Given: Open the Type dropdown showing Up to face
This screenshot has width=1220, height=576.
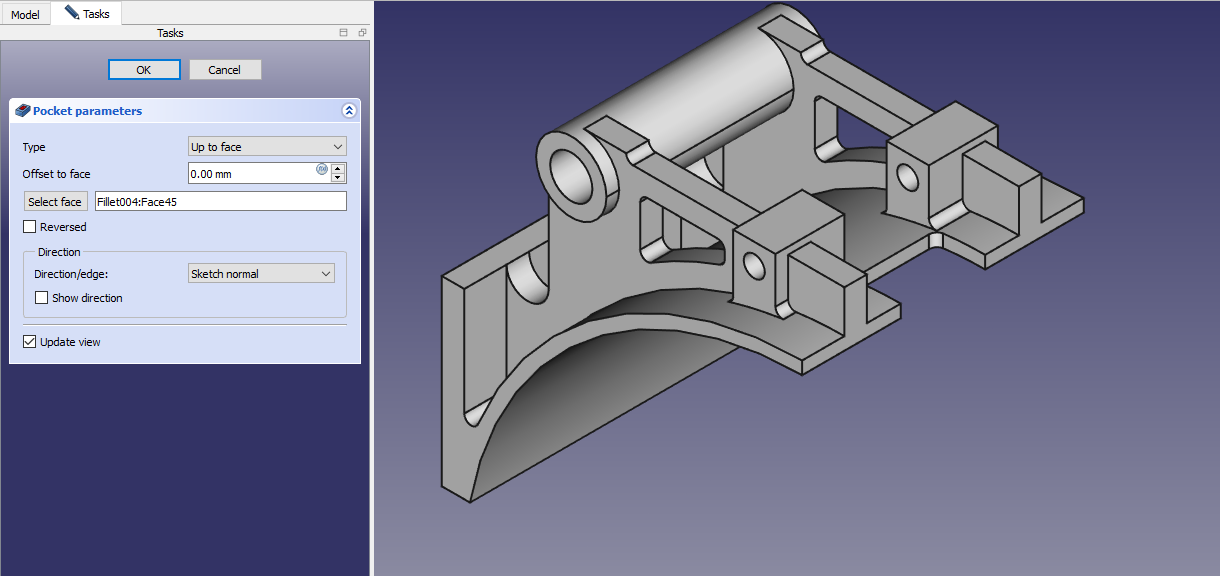Looking at the screenshot, I should 267,147.
